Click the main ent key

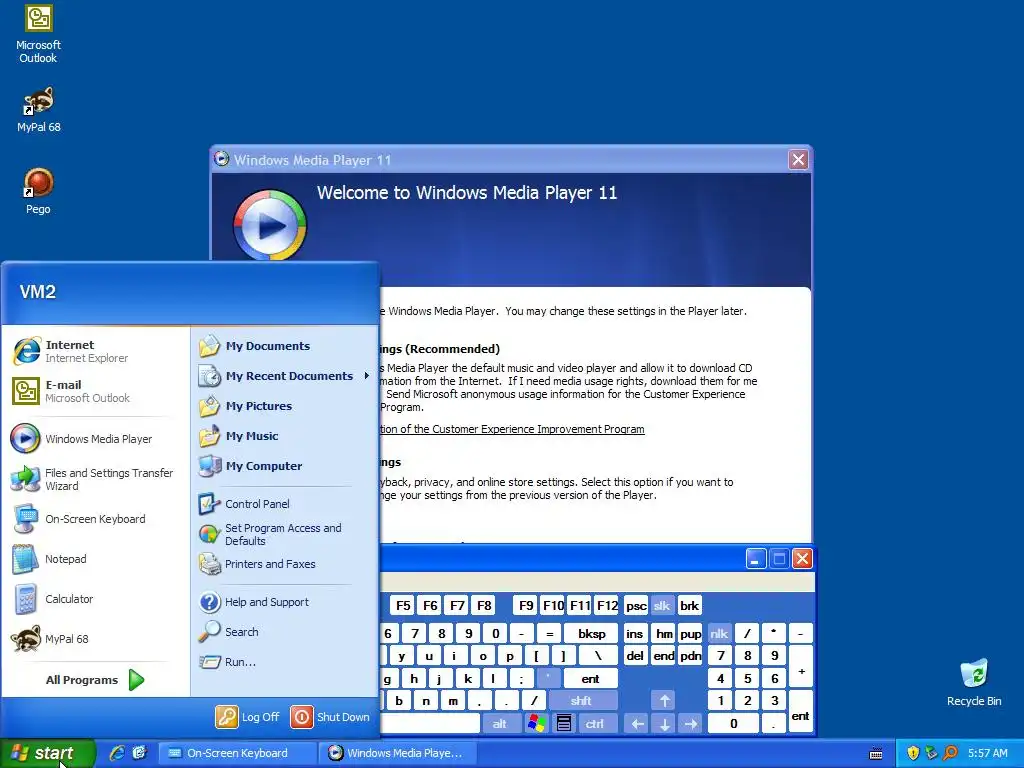tap(590, 679)
